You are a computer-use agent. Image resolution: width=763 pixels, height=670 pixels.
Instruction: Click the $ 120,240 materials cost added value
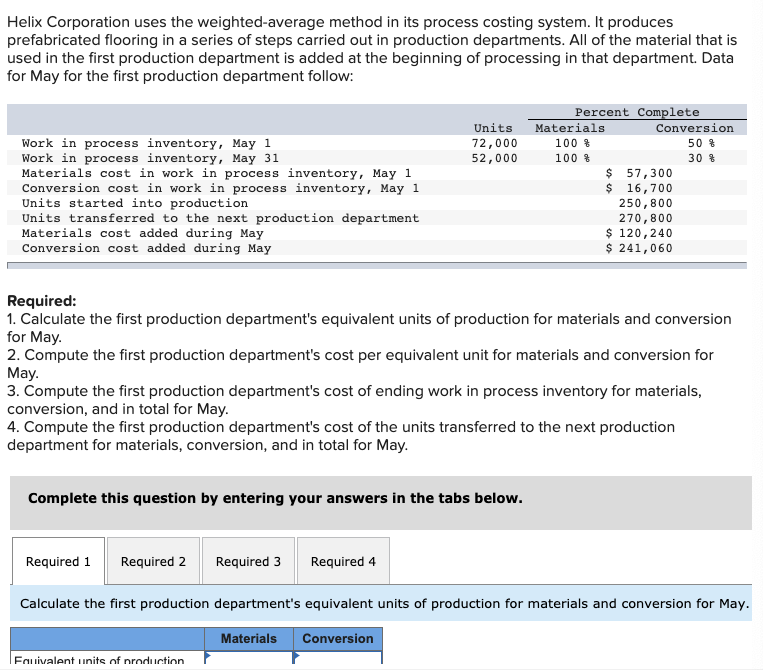point(639,234)
